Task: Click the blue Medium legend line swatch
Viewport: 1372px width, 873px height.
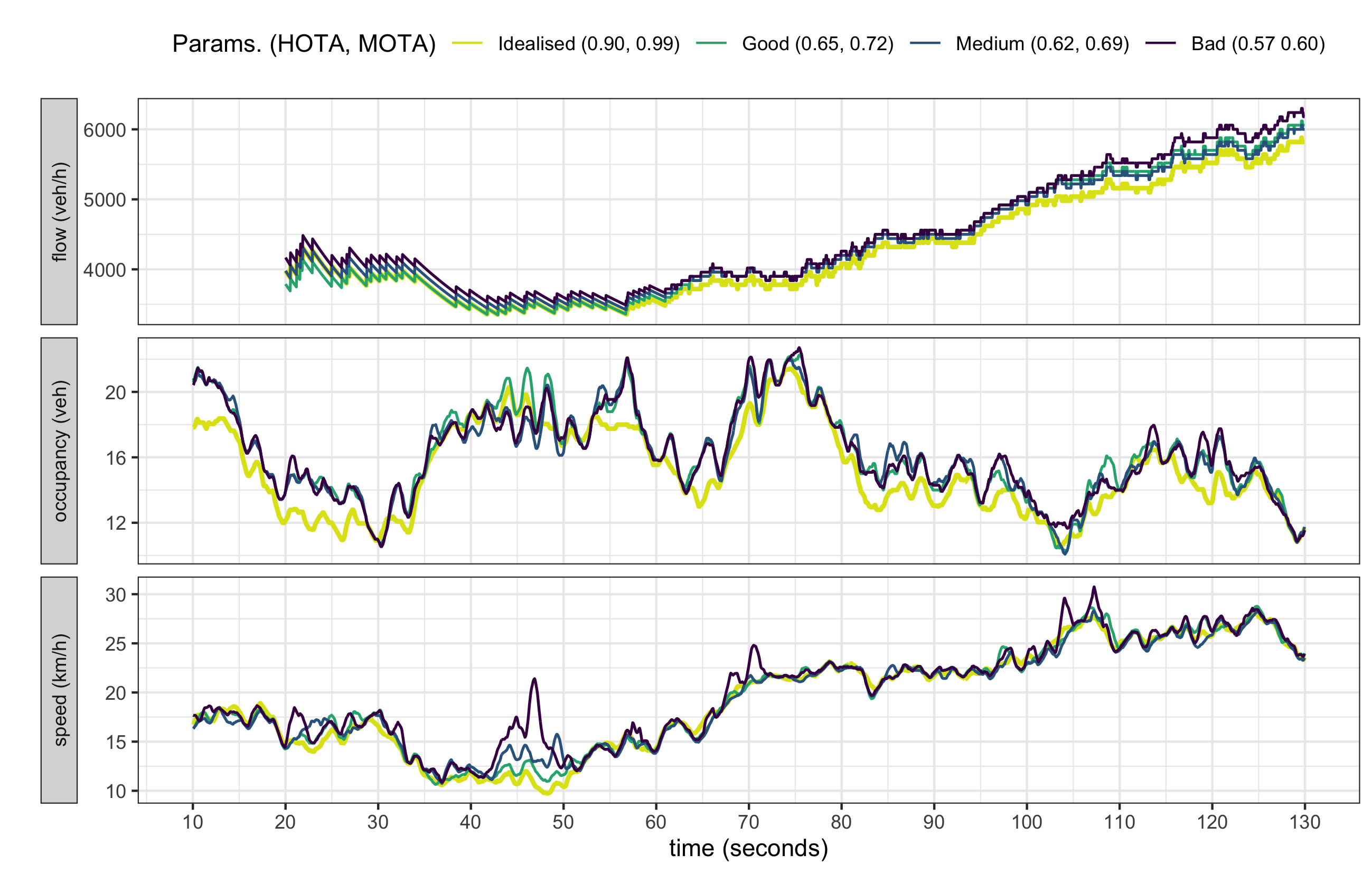Action: (925, 44)
